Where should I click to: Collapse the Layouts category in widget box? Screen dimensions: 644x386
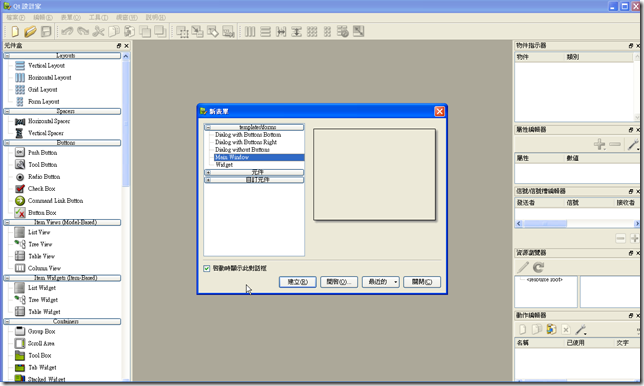point(7,55)
